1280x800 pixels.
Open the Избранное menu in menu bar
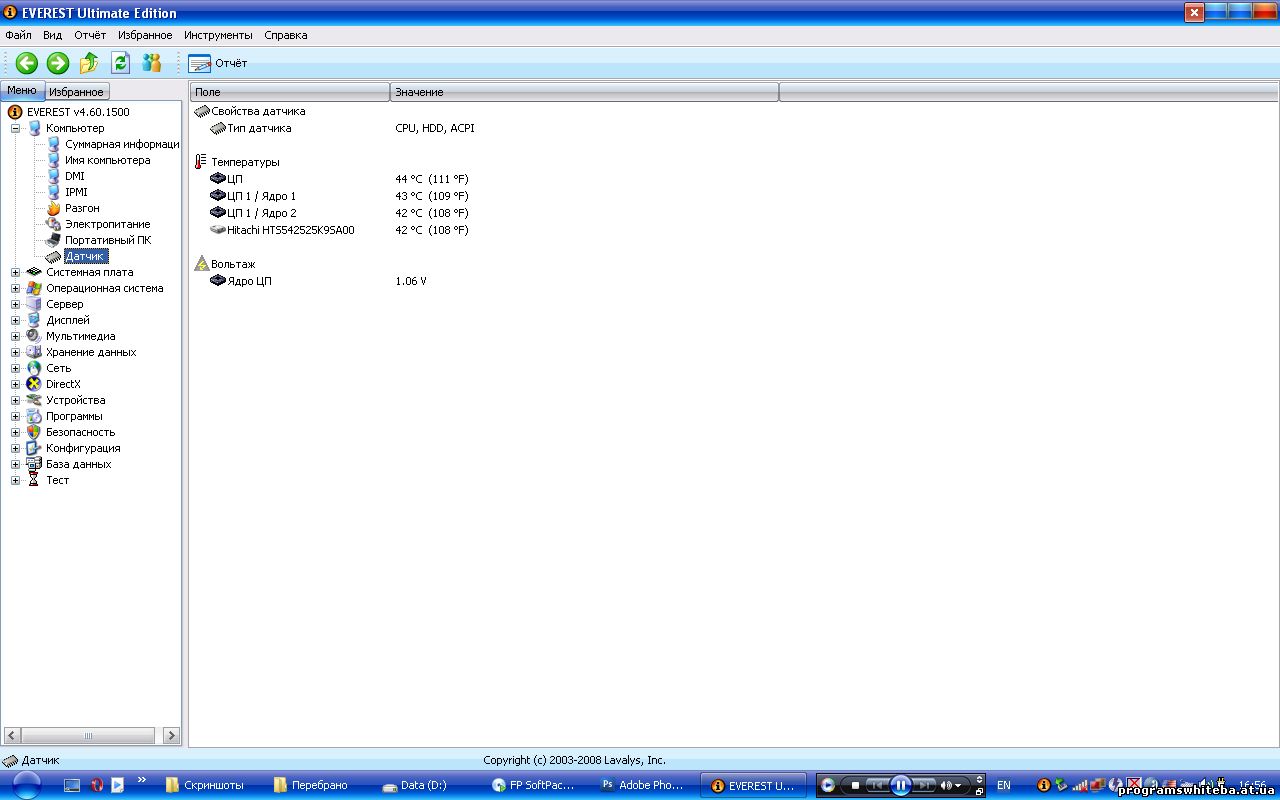tap(145, 35)
